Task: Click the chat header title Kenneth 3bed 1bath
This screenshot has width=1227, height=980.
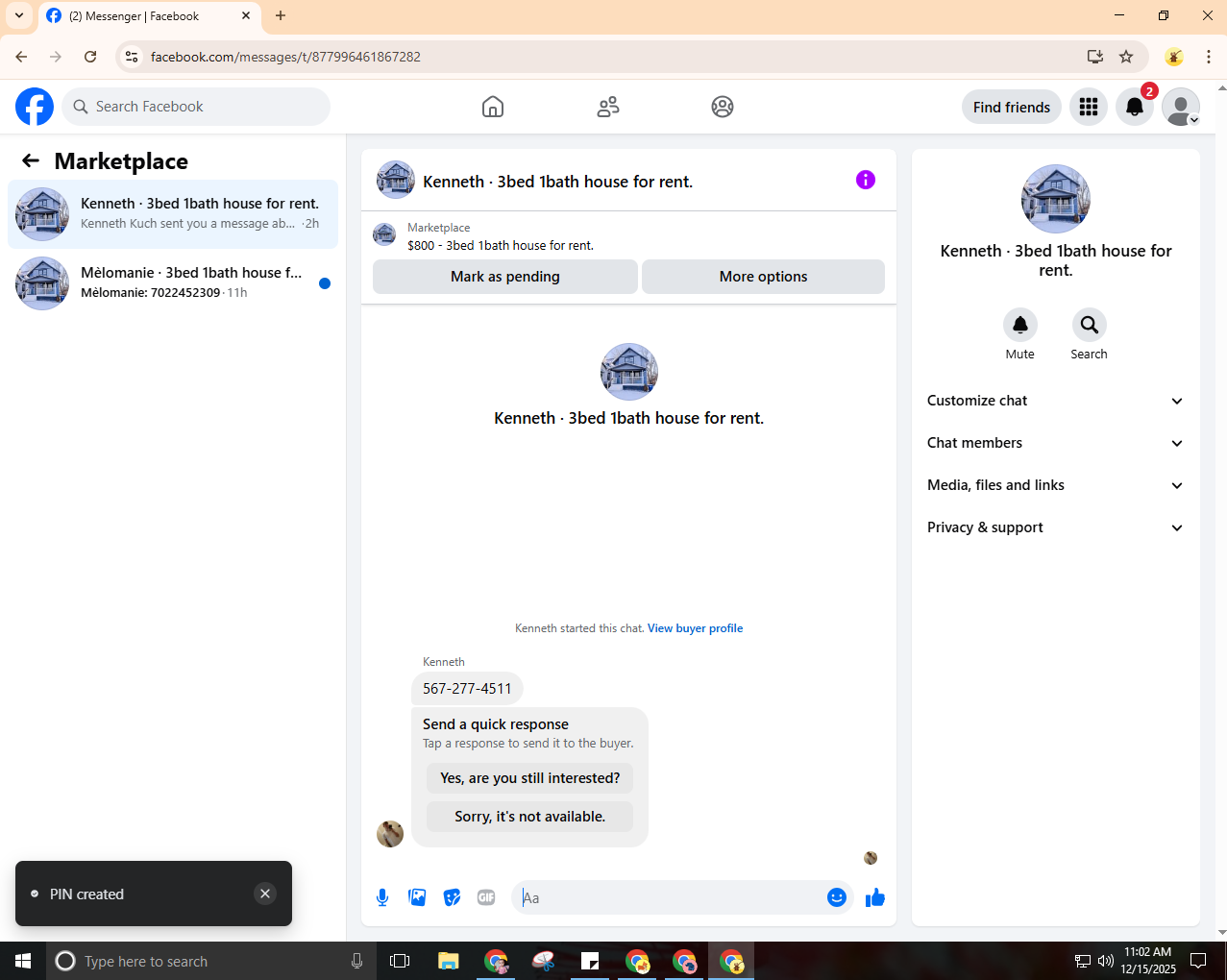Action: tap(557, 182)
